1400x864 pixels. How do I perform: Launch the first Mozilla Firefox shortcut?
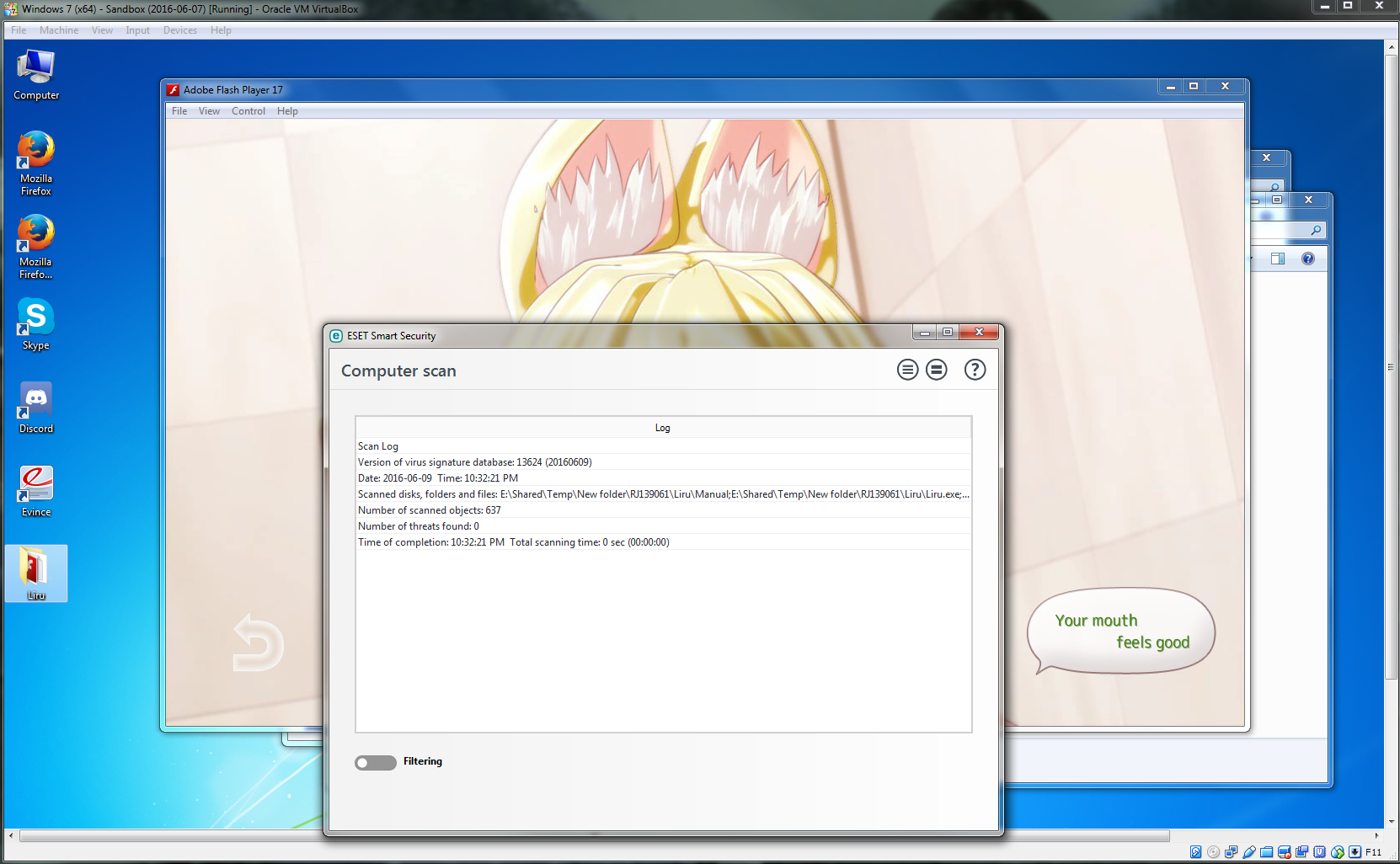pyautogui.click(x=36, y=163)
